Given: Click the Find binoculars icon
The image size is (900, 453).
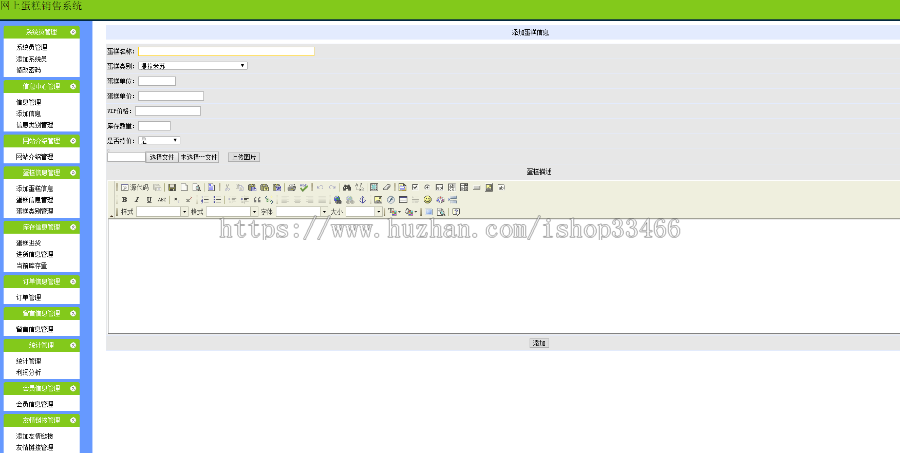Looking at the screenshot, I should 347,187.
